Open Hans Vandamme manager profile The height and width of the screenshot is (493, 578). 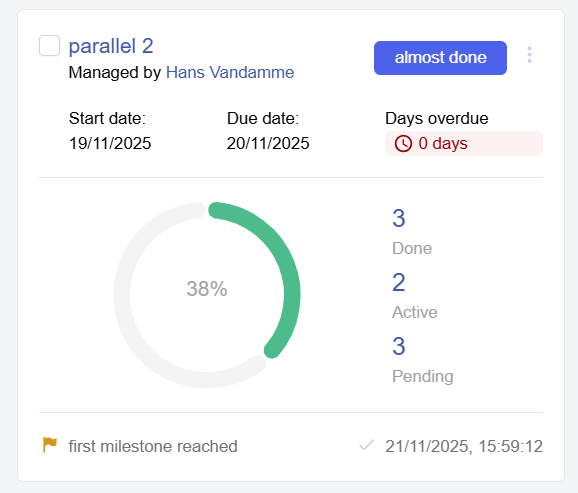coord(230,72)
